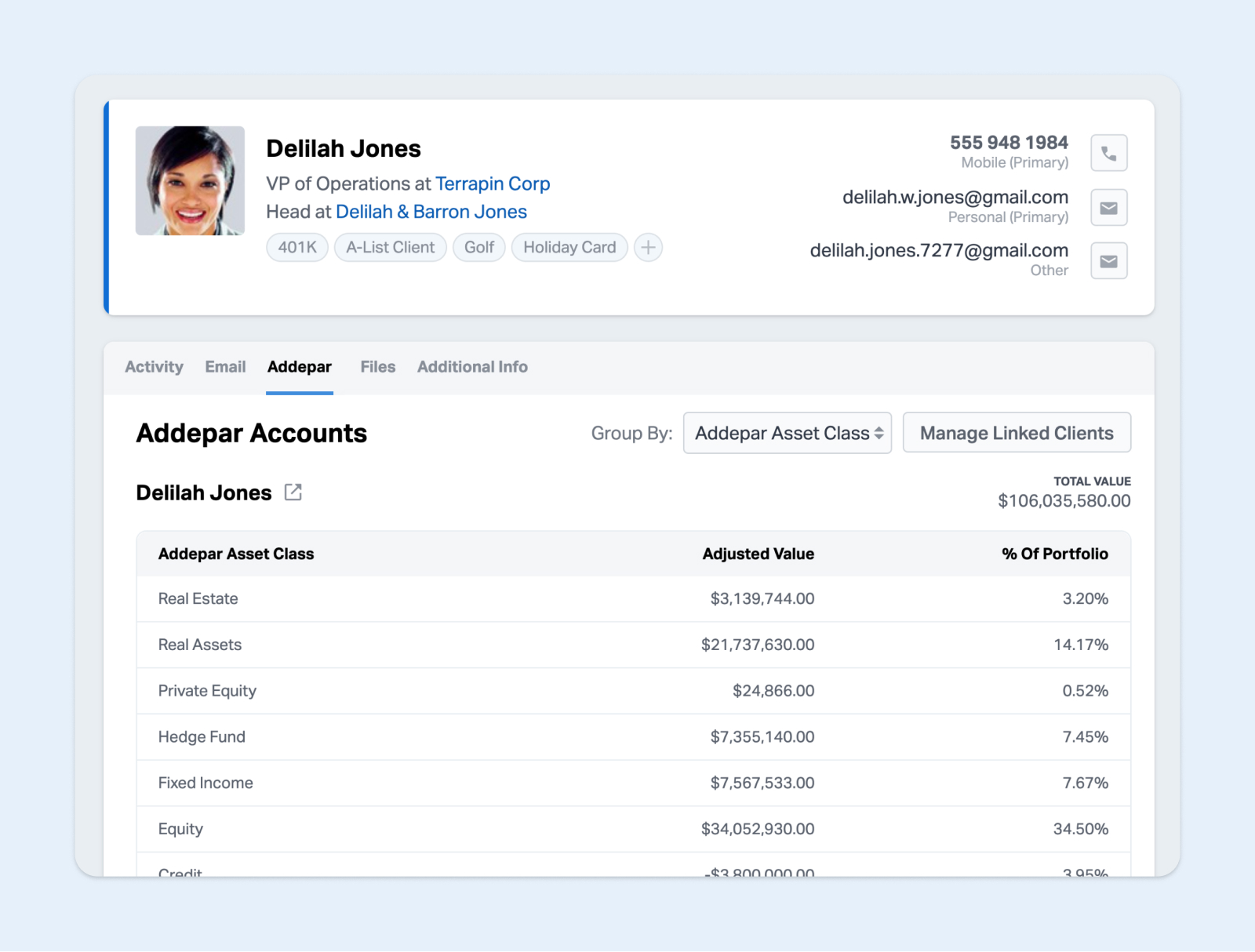1255x952 pixels.
Task: Select the Golf tag
Action: tap(478, 248)
